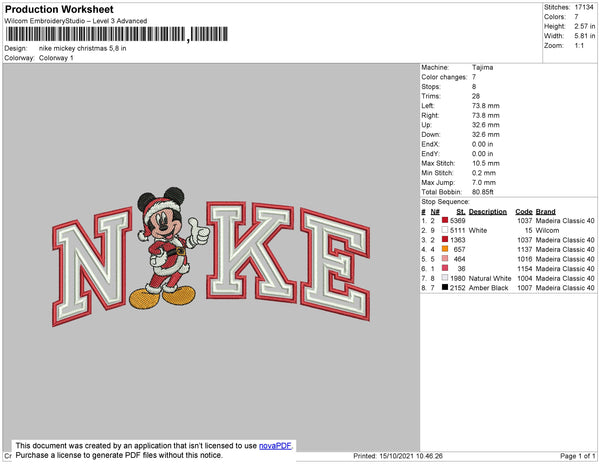Click the orange swatch for stop 4
Screen dimensions: 600x464
coord(445,249)
